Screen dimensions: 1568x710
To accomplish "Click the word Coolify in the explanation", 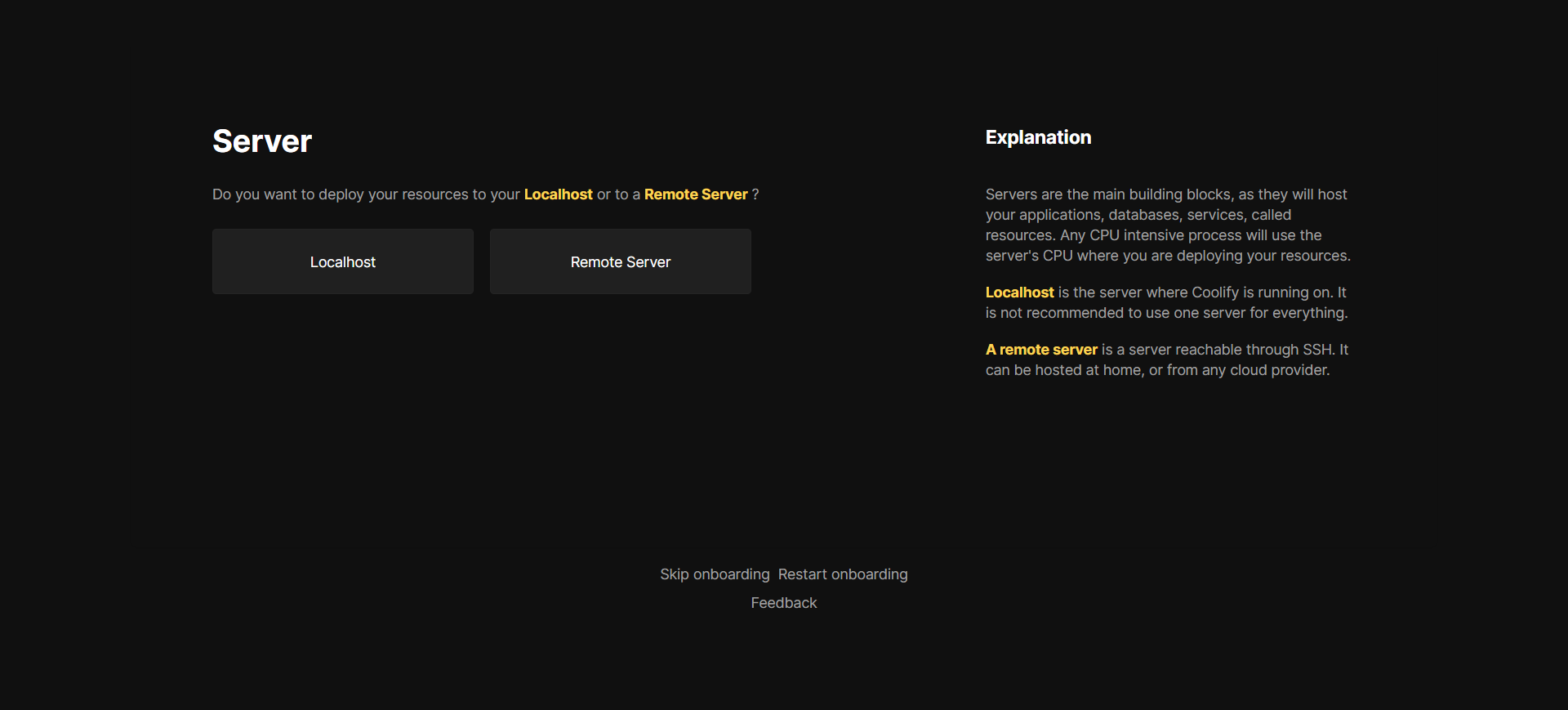I will click(1214, 292).
